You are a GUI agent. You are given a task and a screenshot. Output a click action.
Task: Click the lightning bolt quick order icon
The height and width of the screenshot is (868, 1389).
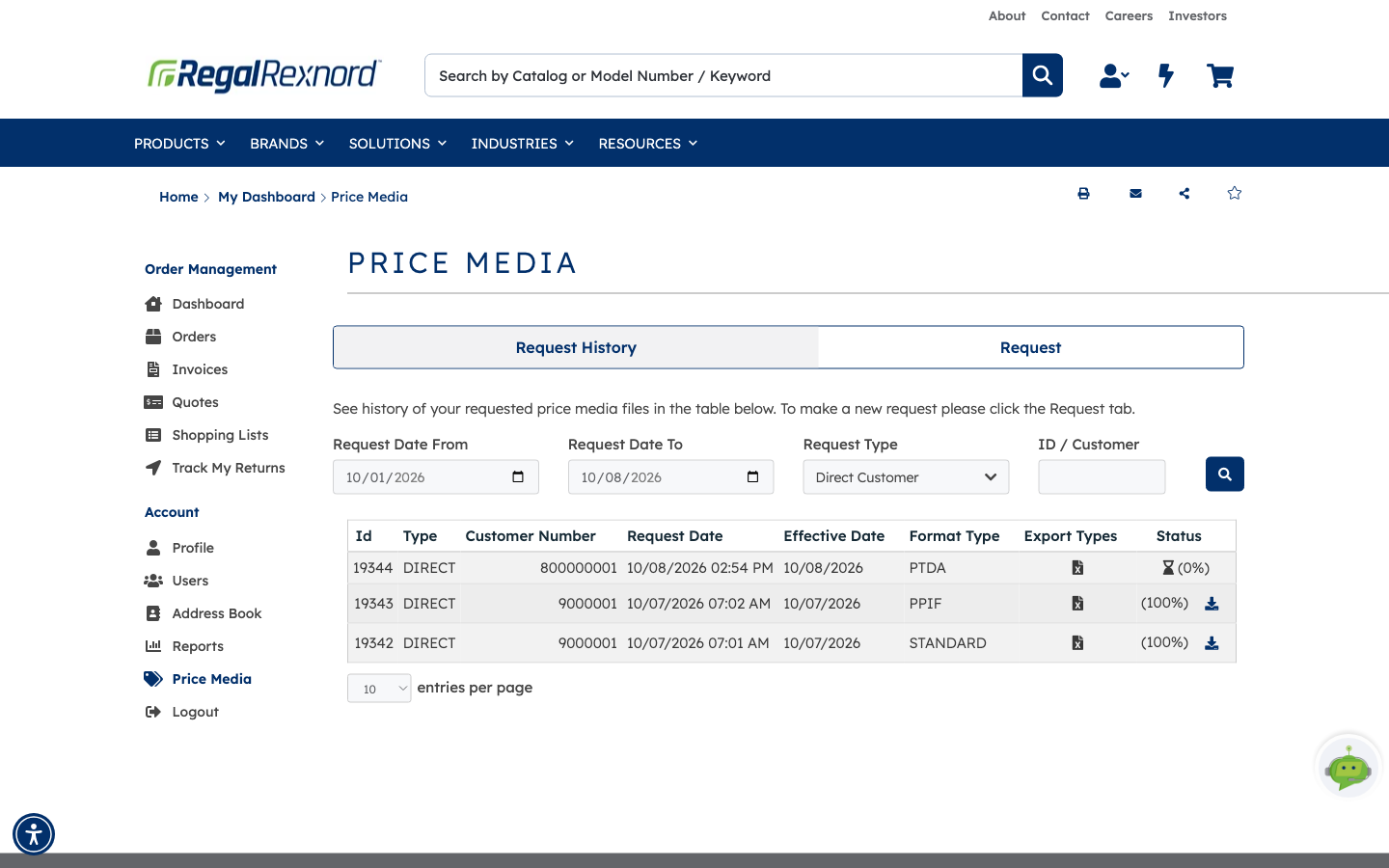click(1166, 75)
